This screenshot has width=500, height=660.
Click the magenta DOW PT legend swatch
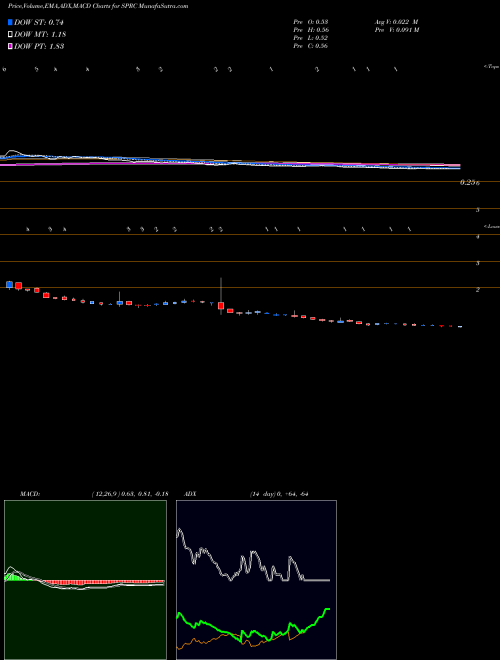10,46
